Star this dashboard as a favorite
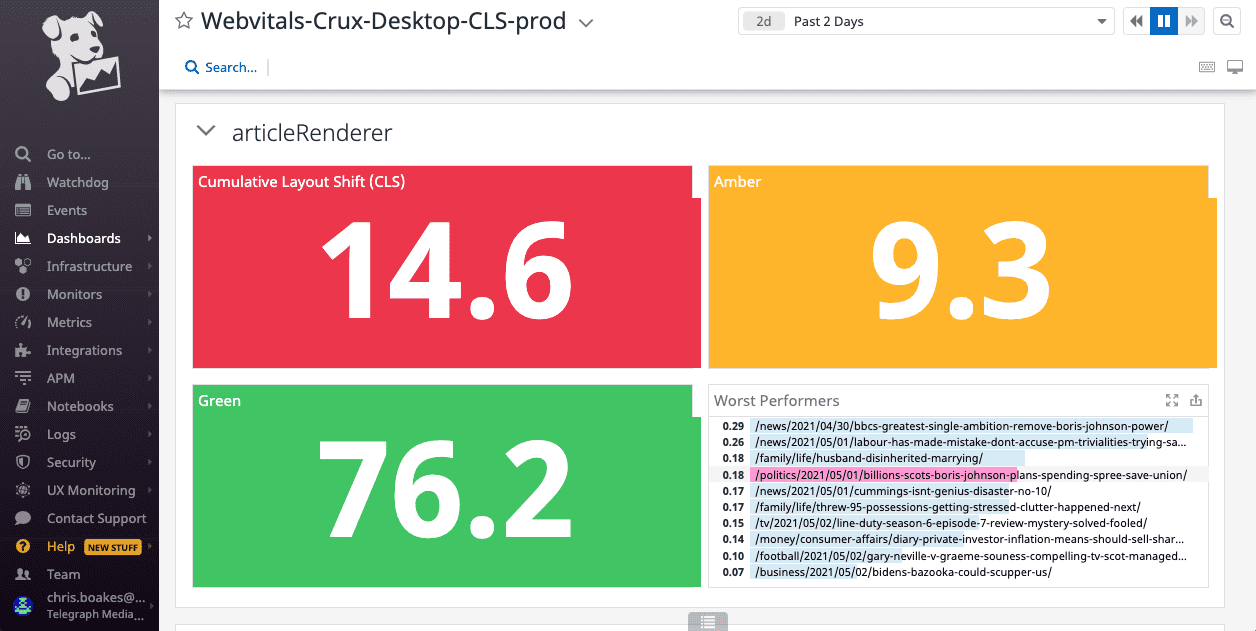The image size is (1256, 631). (183, 20)
